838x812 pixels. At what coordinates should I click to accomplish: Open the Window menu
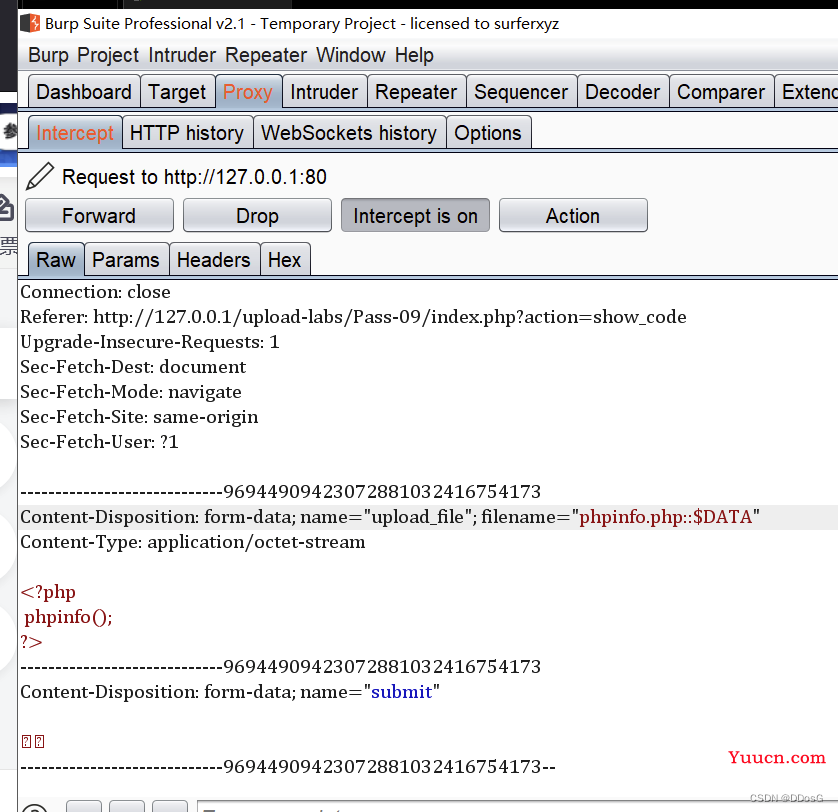(350, 55)
